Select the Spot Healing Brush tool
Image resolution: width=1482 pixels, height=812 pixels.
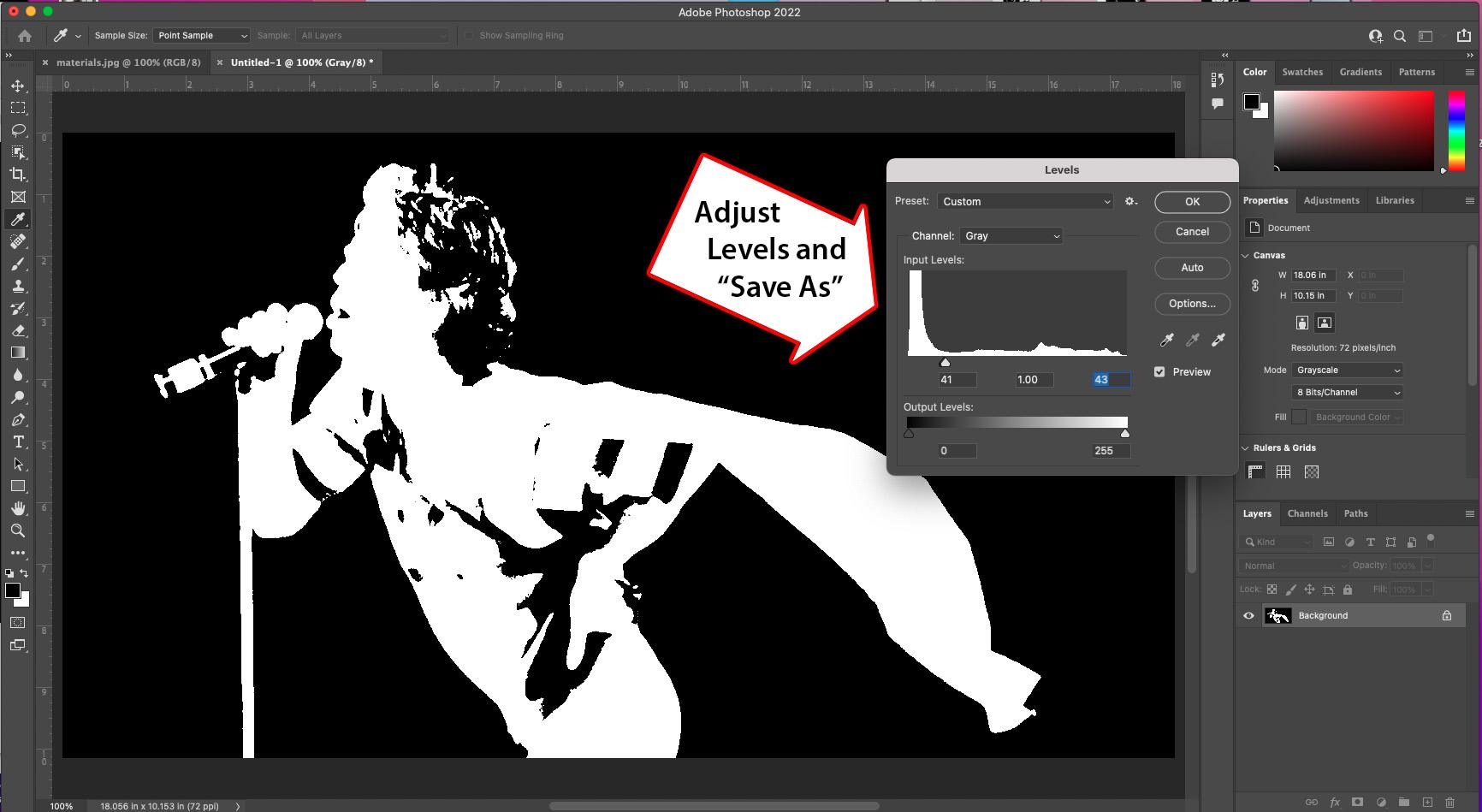(18, 241)
